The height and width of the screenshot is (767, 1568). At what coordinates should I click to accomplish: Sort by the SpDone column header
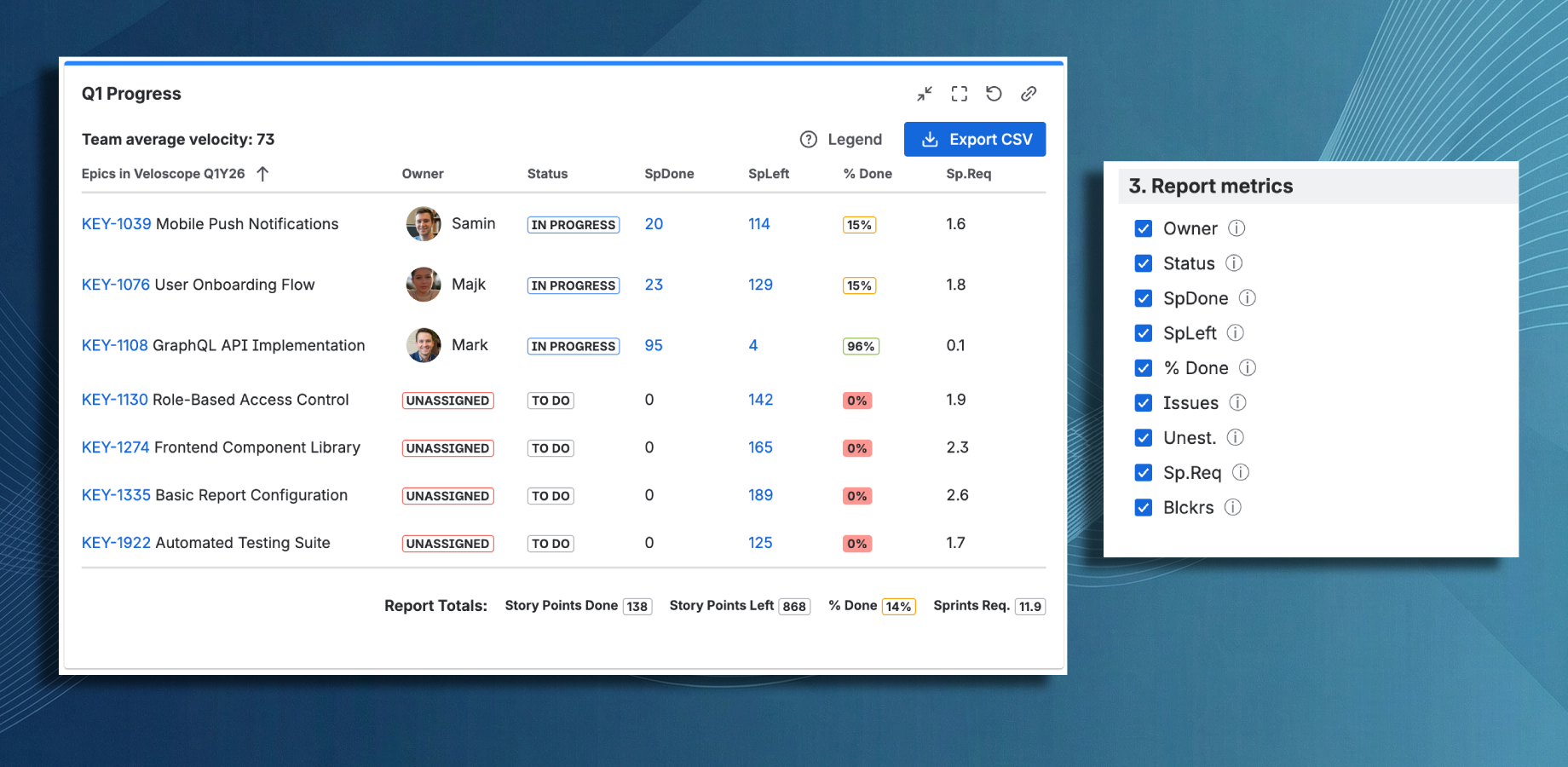coord(669,174)
